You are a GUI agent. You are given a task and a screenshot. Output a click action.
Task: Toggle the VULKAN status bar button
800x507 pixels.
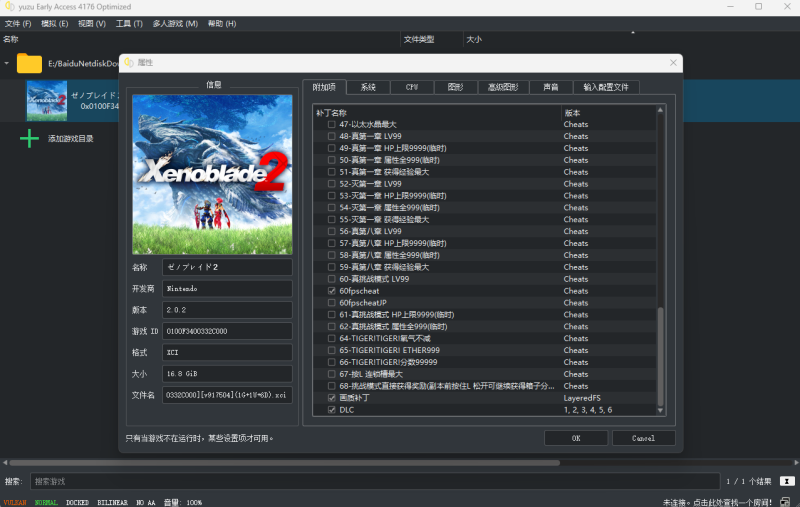pos(15,502)
